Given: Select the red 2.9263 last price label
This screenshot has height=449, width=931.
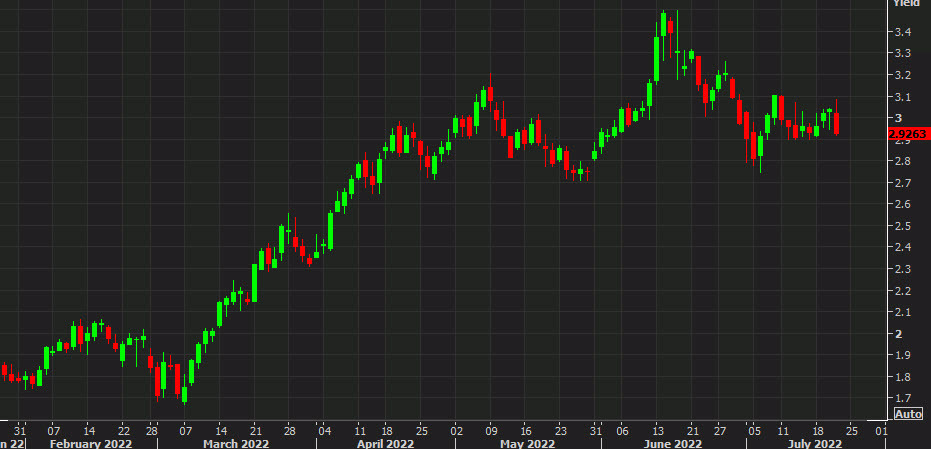Looking at the screenshot, I should coord(909,134).
